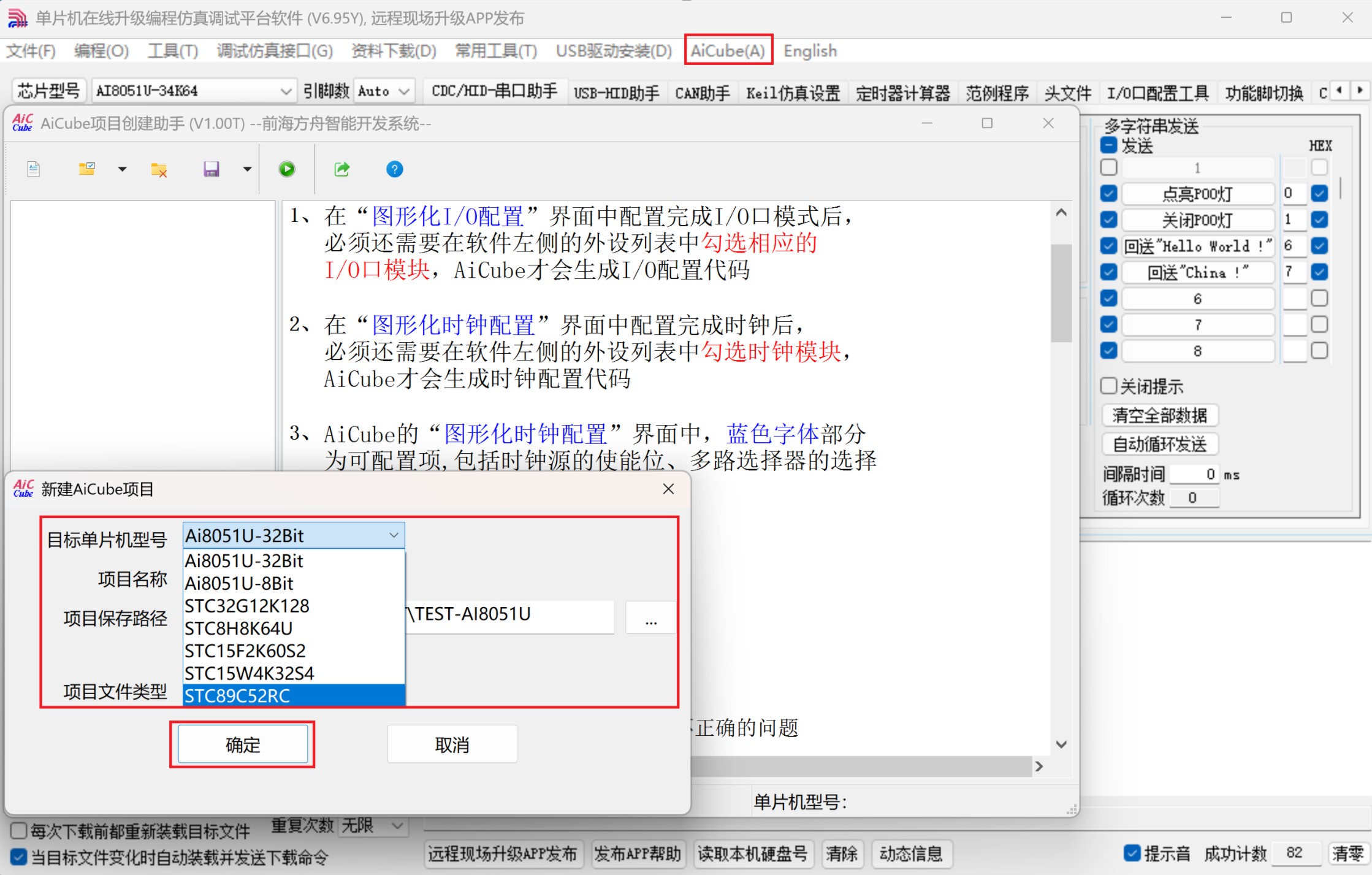Click the application logo icon in main title bar

18,18
